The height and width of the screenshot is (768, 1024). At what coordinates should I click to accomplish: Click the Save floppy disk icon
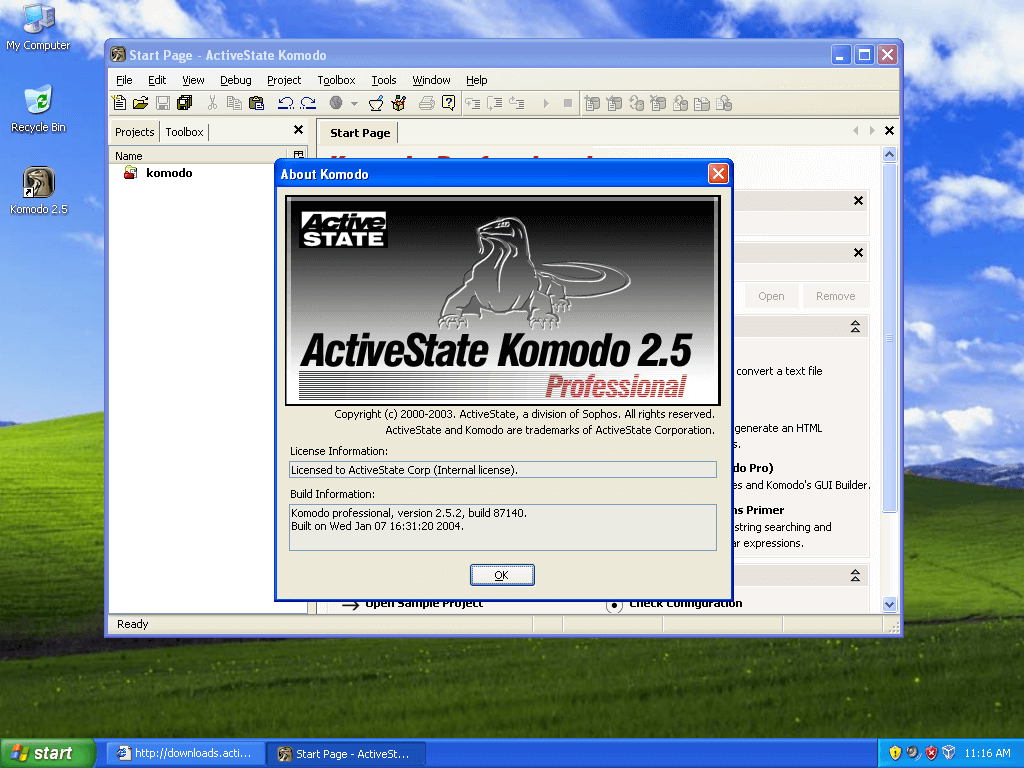[163, 103]
